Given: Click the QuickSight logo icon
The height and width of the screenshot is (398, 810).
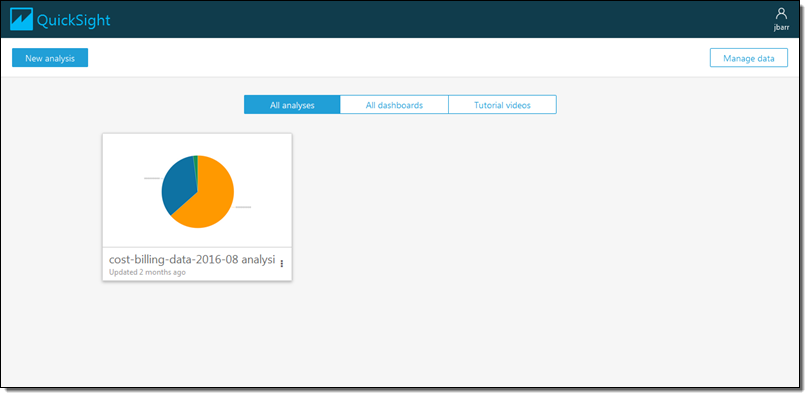Looking at the screenshot, I should [x=21, y=20].
